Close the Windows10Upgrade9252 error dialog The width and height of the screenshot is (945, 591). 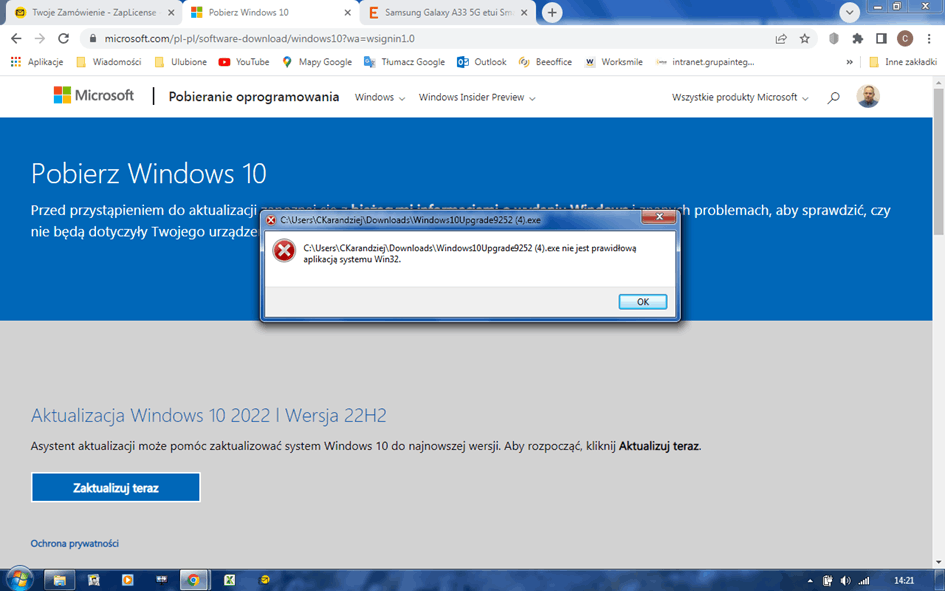point(659,217)
